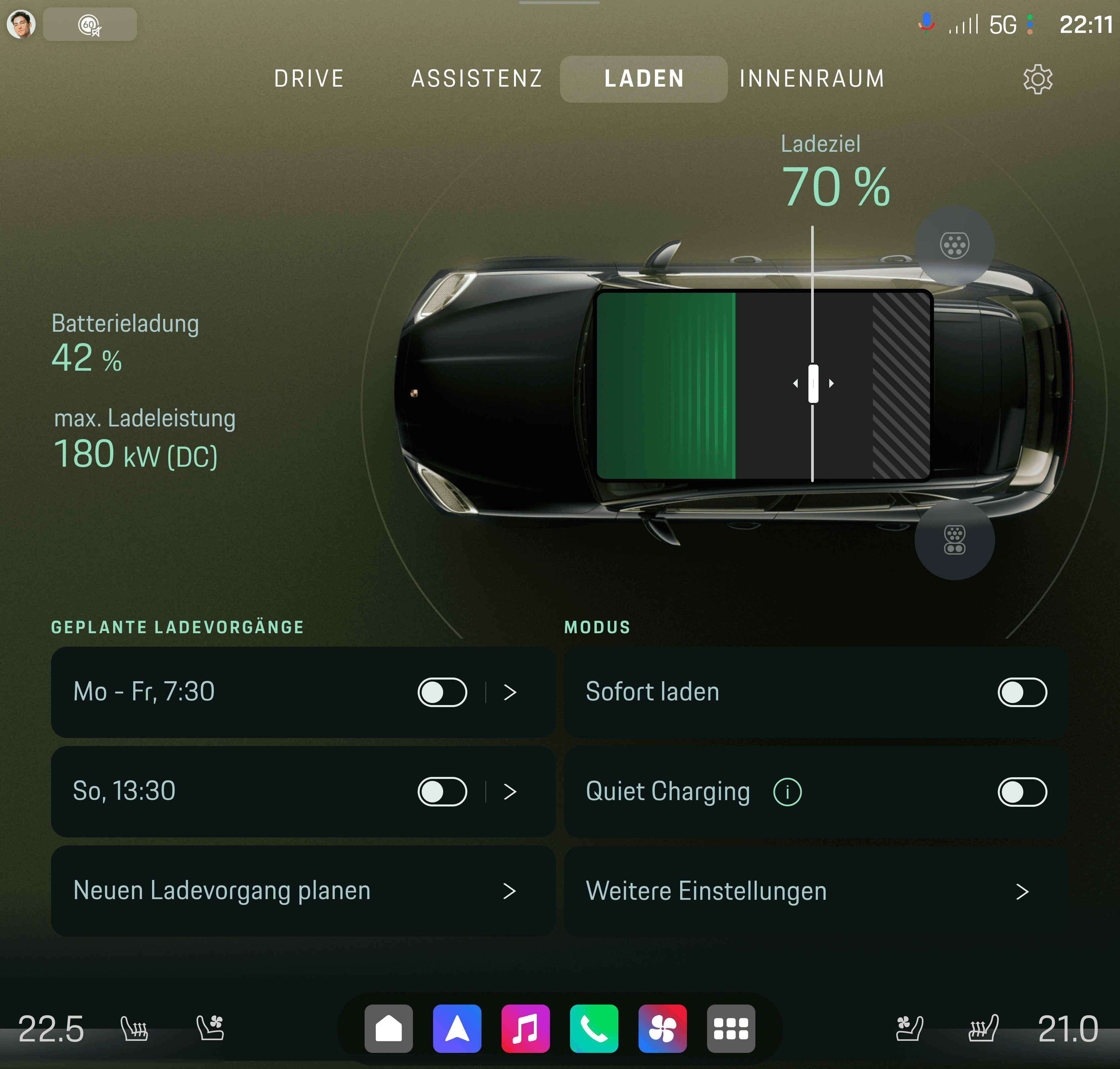Enable Quiet Charging switch

coord(1022,792)
